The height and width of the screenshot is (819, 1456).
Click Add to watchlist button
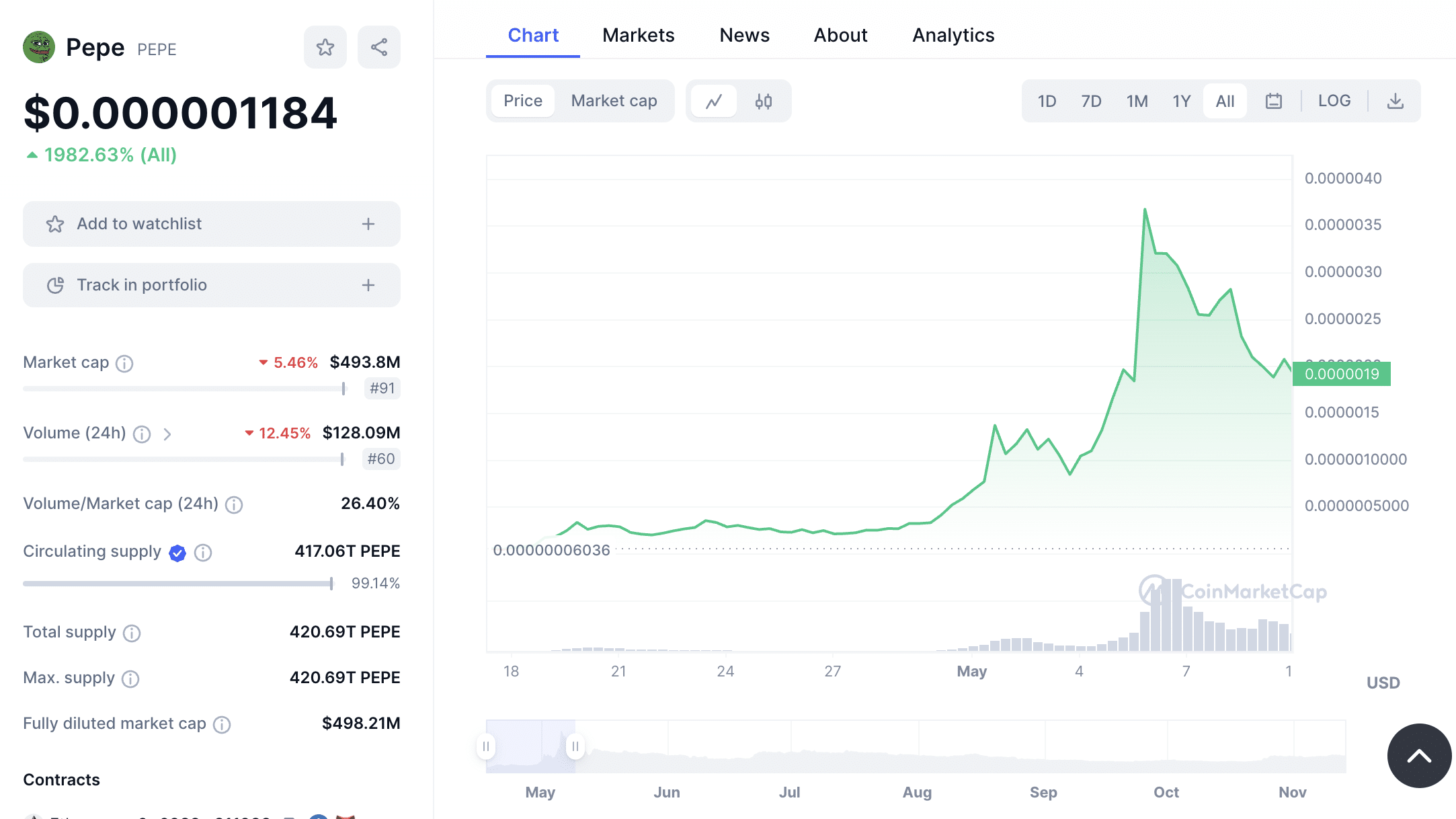tap(212, 224)
